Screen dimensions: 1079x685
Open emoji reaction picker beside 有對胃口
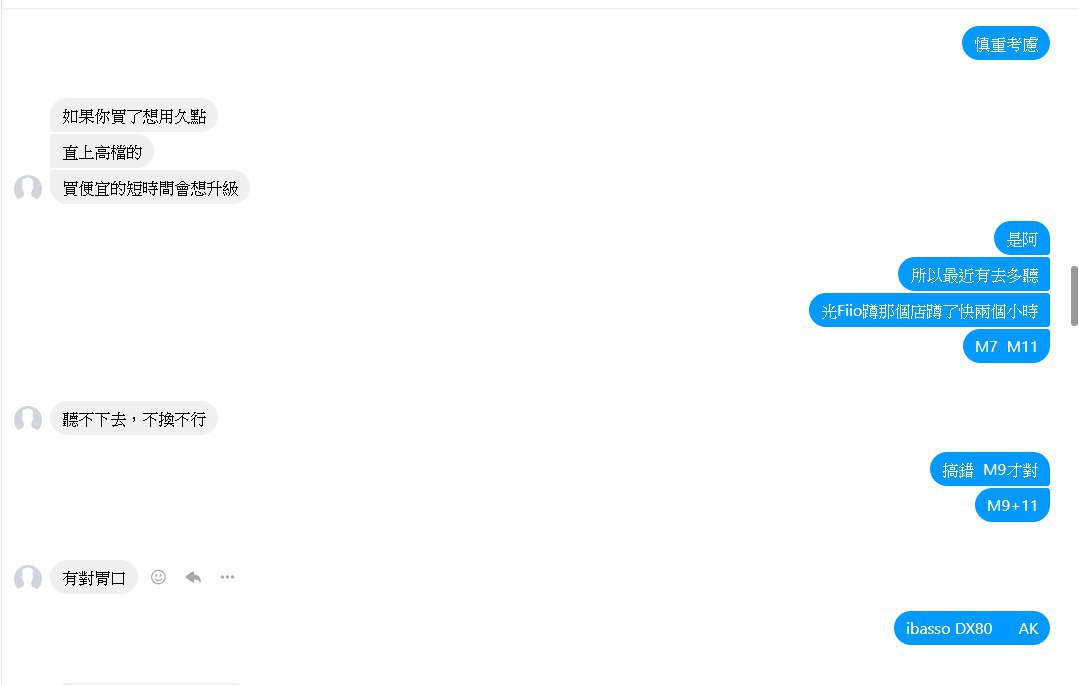(158, 577)
